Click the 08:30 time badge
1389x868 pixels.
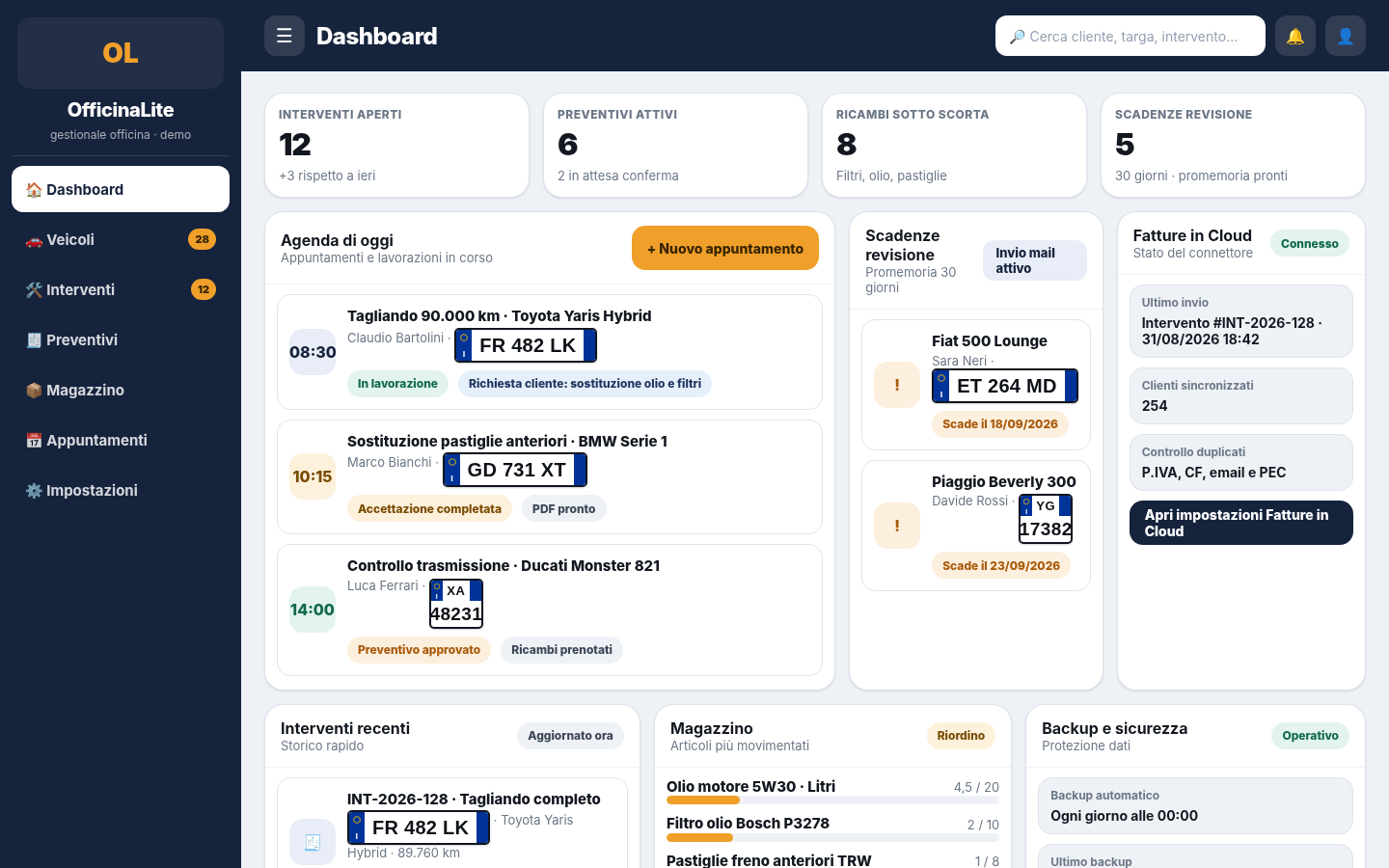point(313,352)
